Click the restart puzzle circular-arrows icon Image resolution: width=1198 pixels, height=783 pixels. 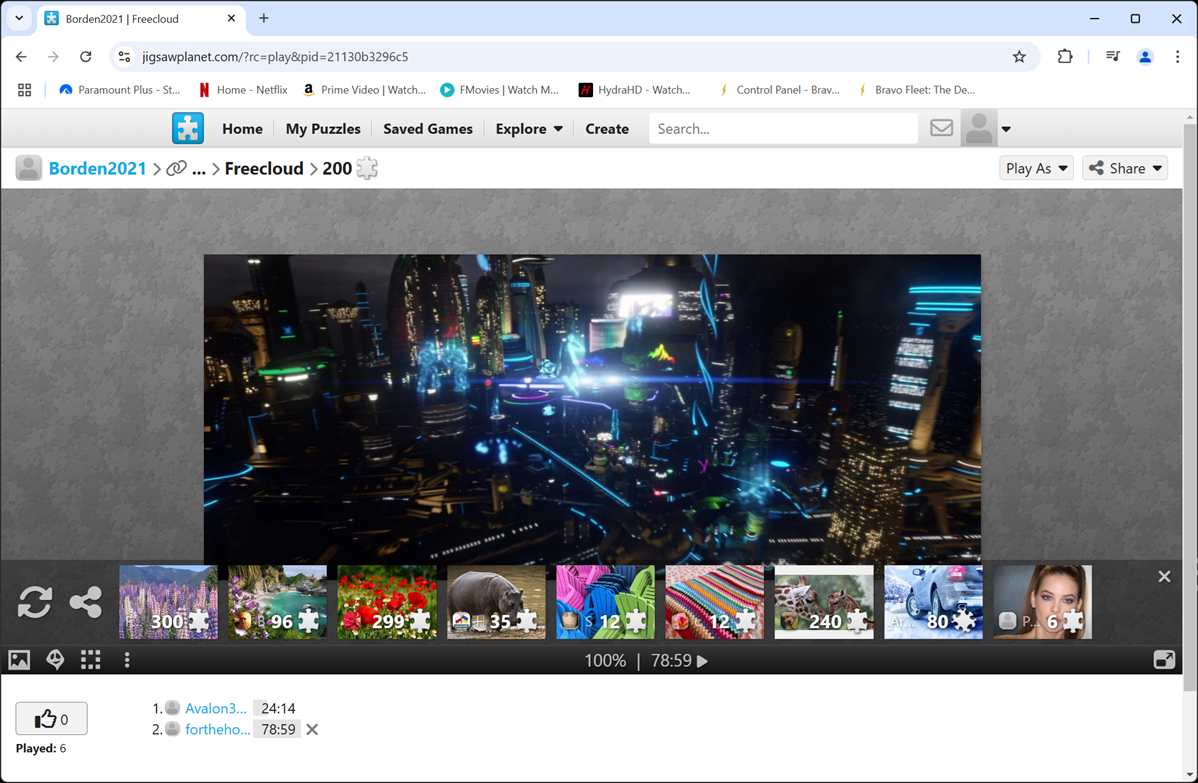coord(35,602)
